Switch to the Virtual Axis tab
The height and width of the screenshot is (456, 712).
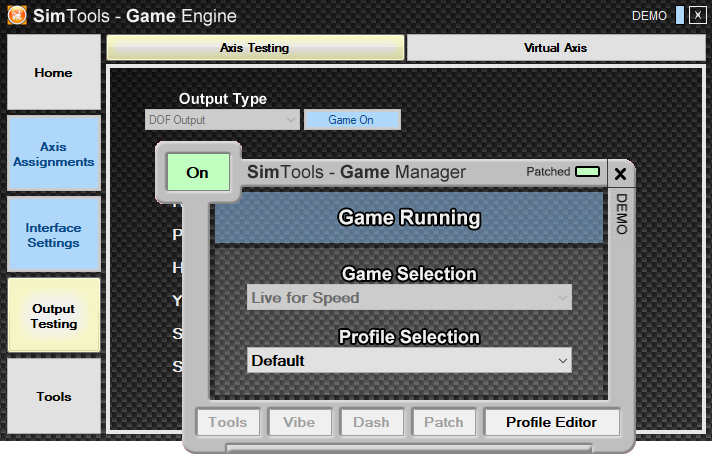555,48
